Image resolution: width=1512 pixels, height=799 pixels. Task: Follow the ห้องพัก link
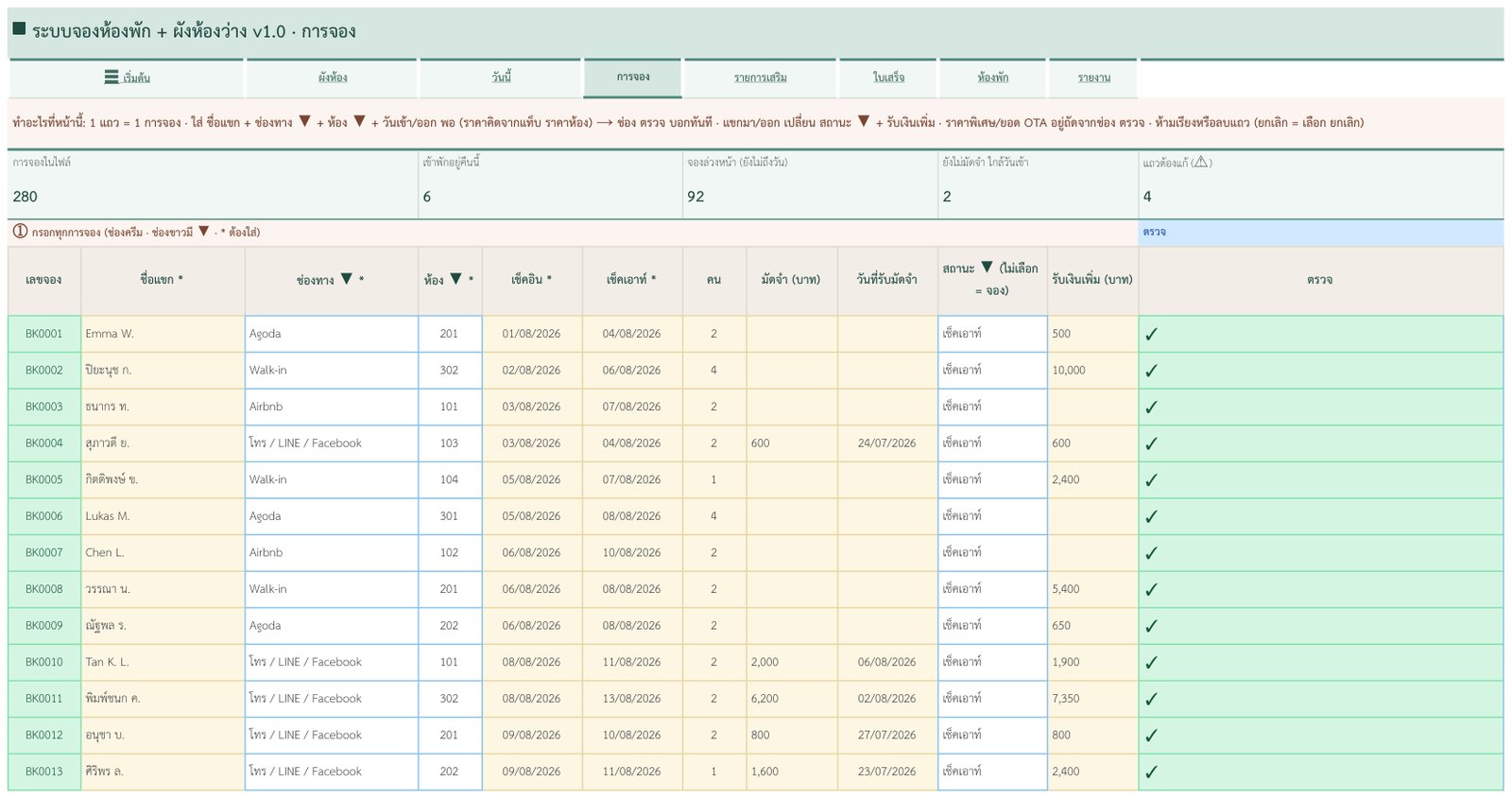[992, 78]
